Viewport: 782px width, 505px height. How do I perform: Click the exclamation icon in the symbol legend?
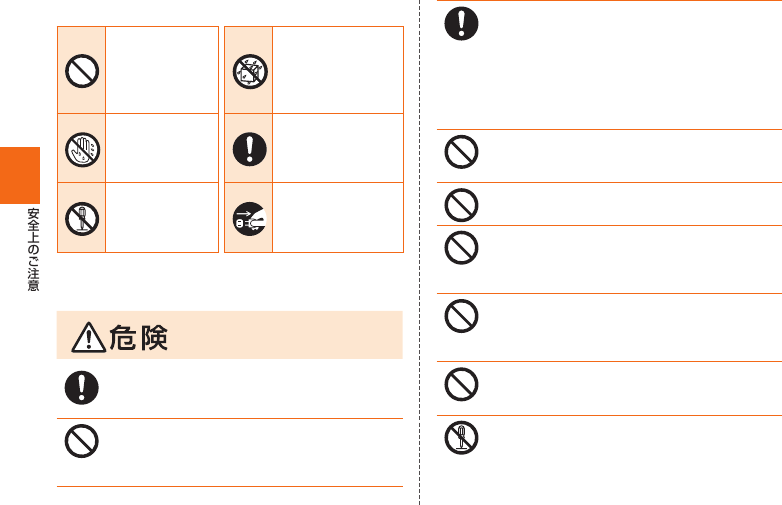(245, 149)
